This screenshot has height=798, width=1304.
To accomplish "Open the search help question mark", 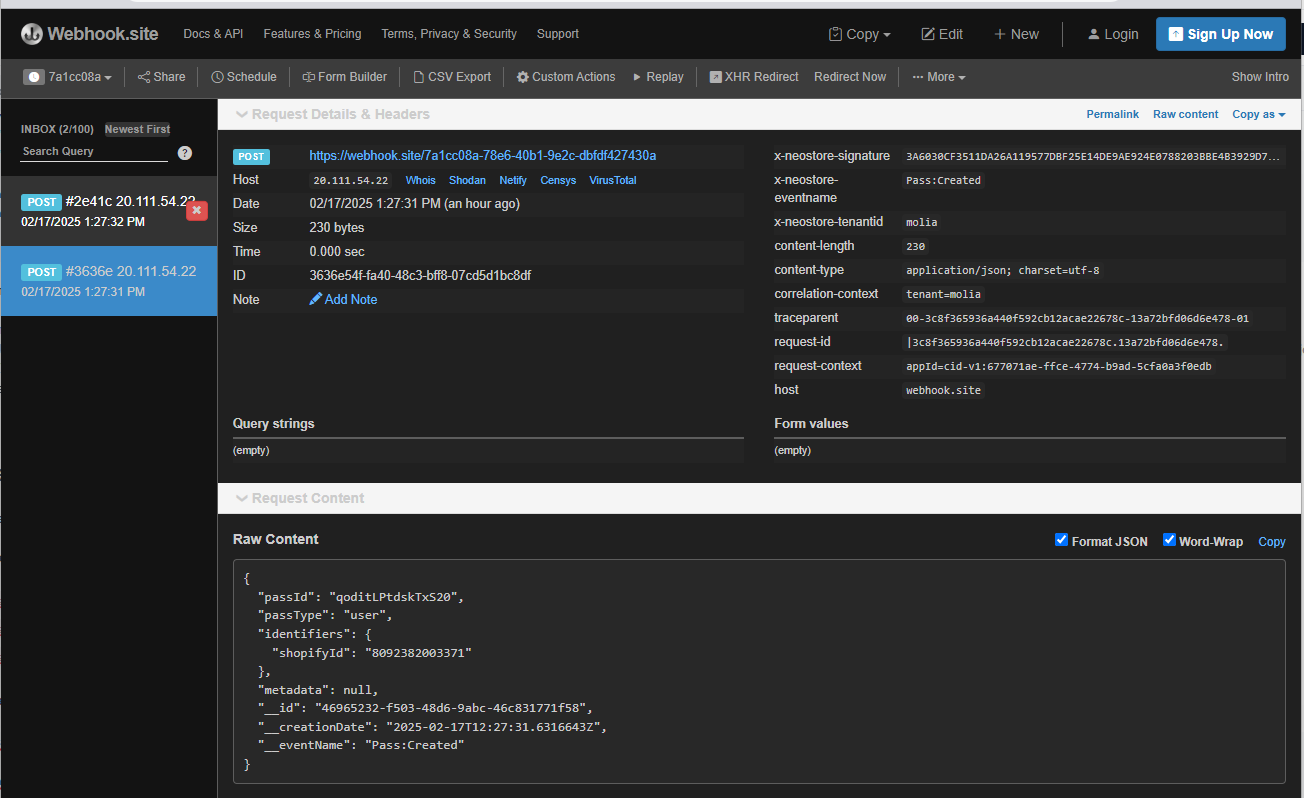I will 186,152.
